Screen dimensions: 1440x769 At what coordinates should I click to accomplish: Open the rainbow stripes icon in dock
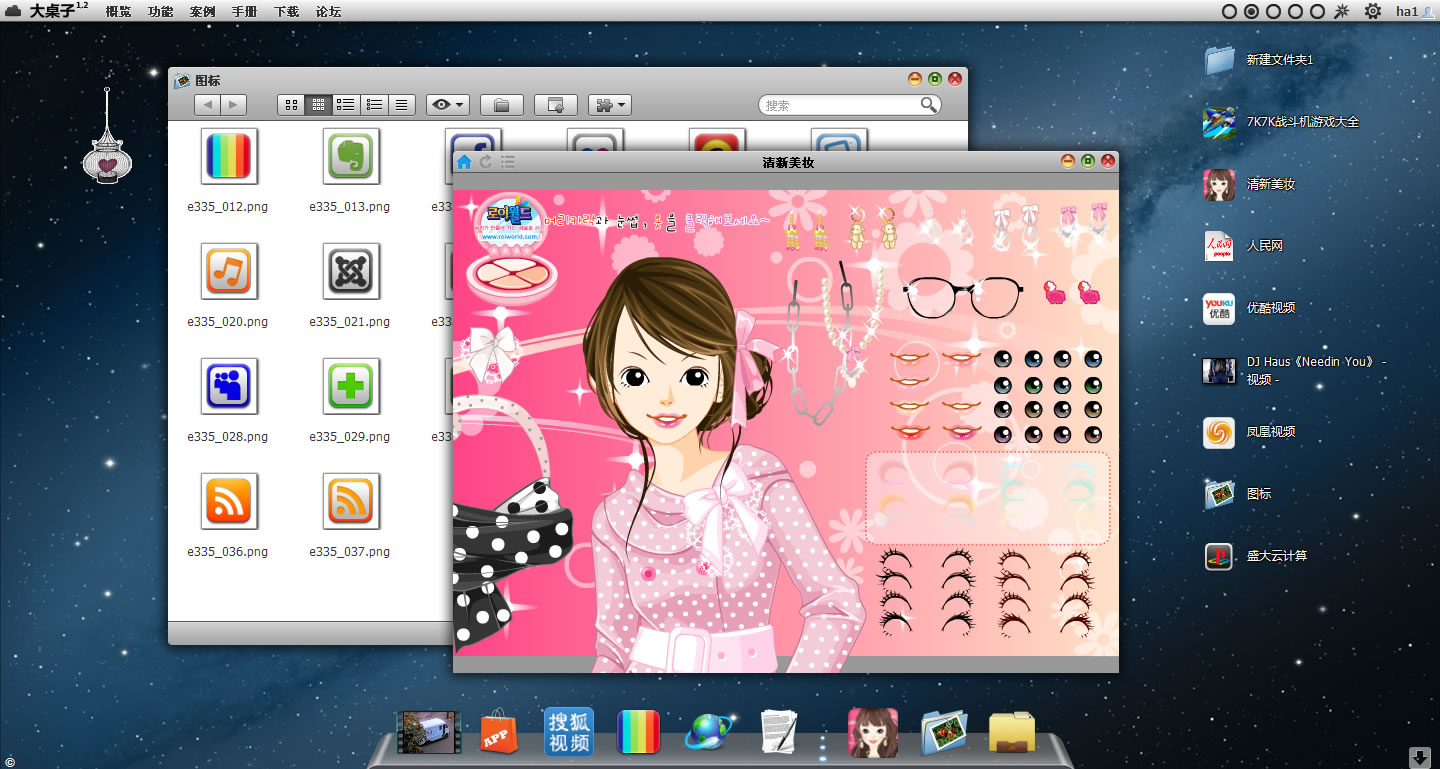coord(638,732)
